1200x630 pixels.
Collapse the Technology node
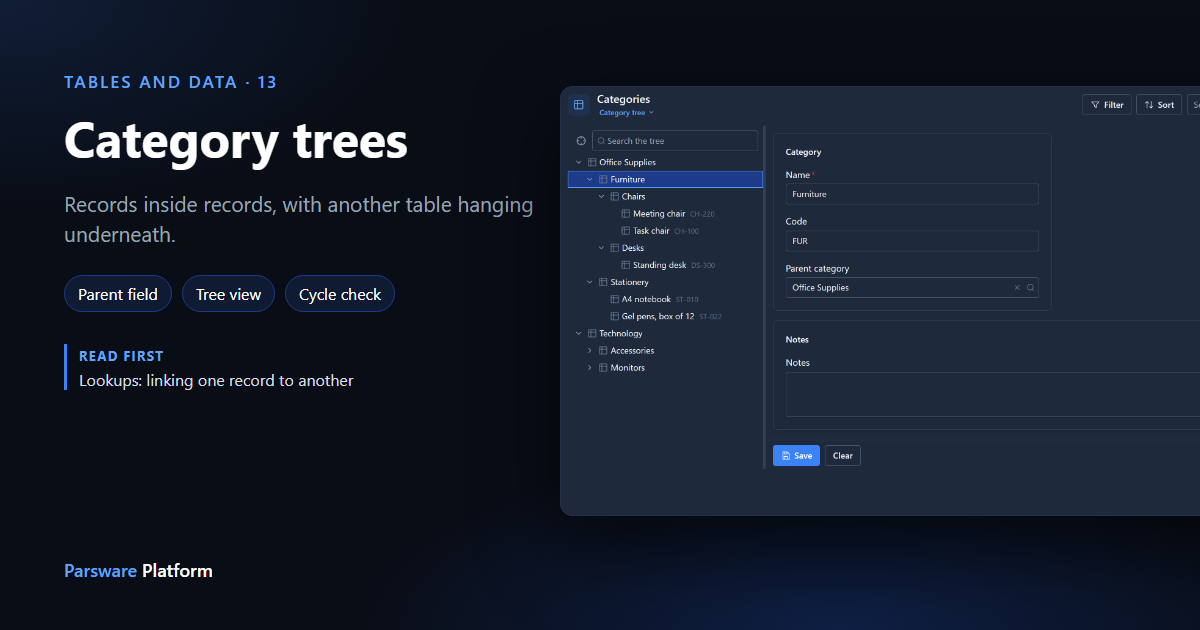pos(578,333)
